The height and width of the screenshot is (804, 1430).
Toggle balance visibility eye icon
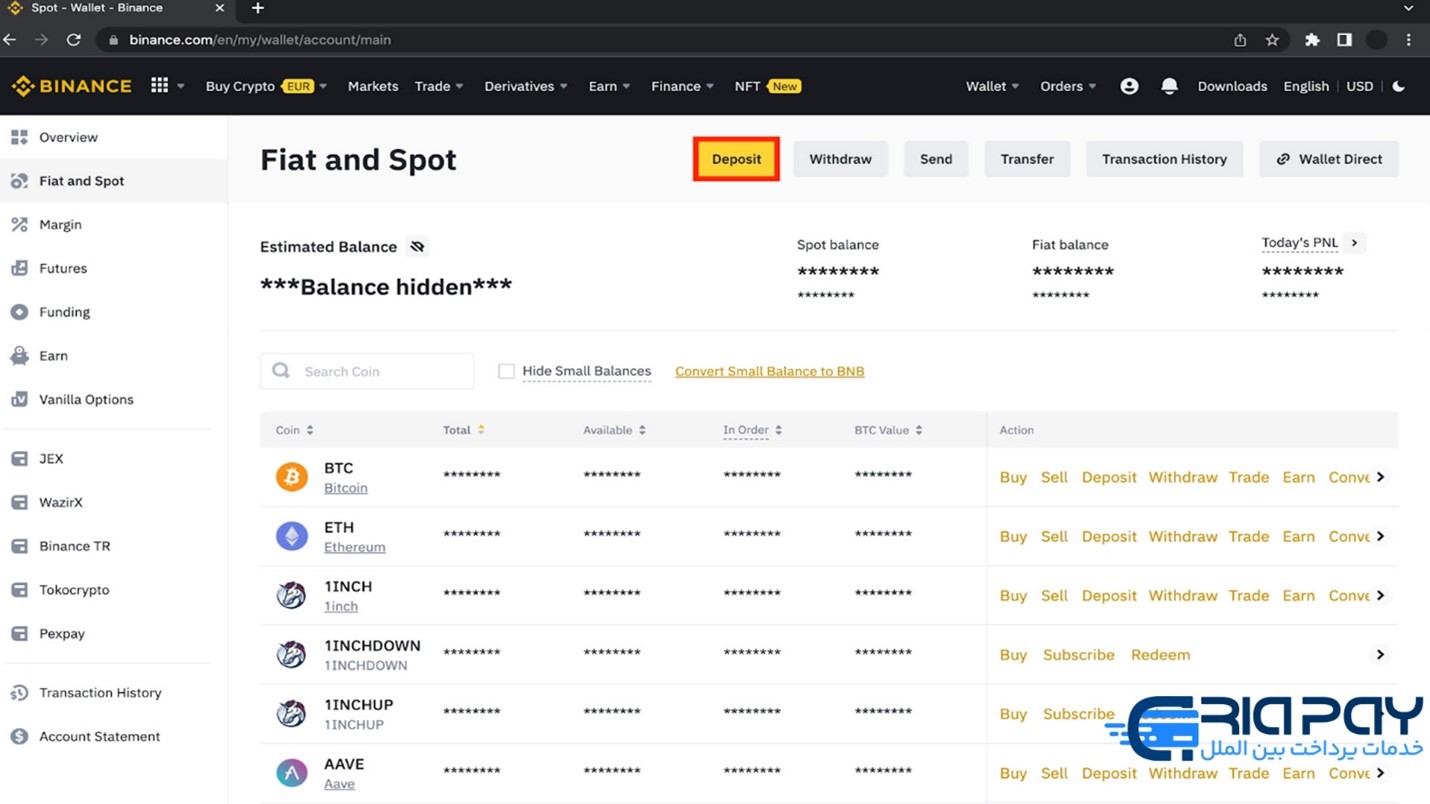pos(417,246)
